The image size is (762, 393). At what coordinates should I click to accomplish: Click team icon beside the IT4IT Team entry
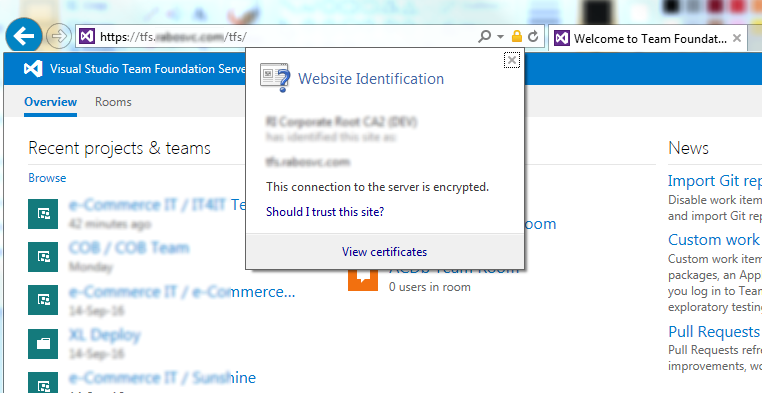coord(43,214)
